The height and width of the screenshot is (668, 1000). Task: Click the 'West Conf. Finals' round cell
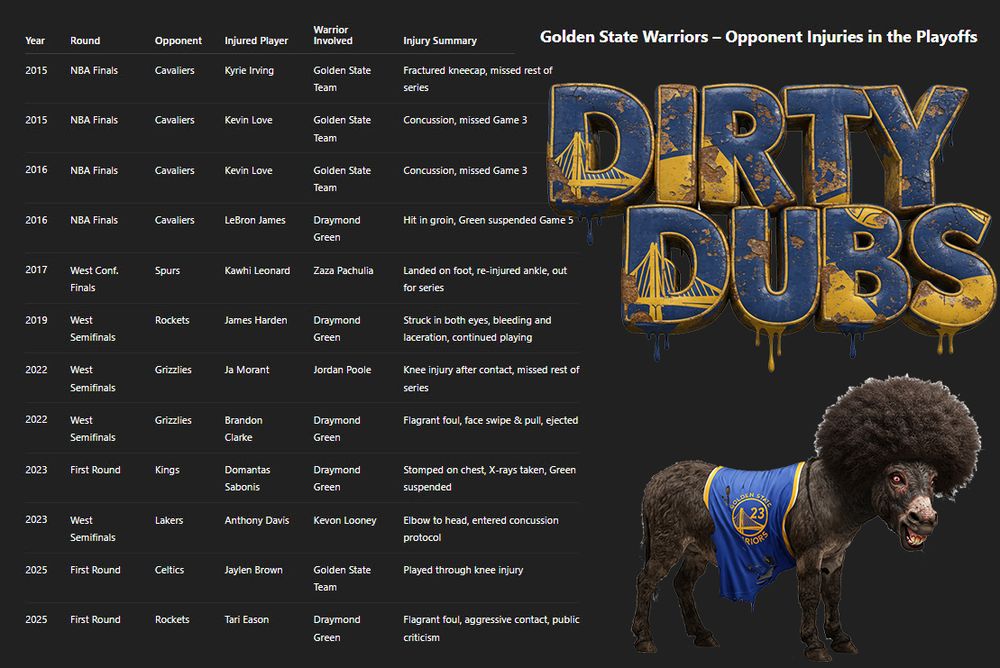94,279
